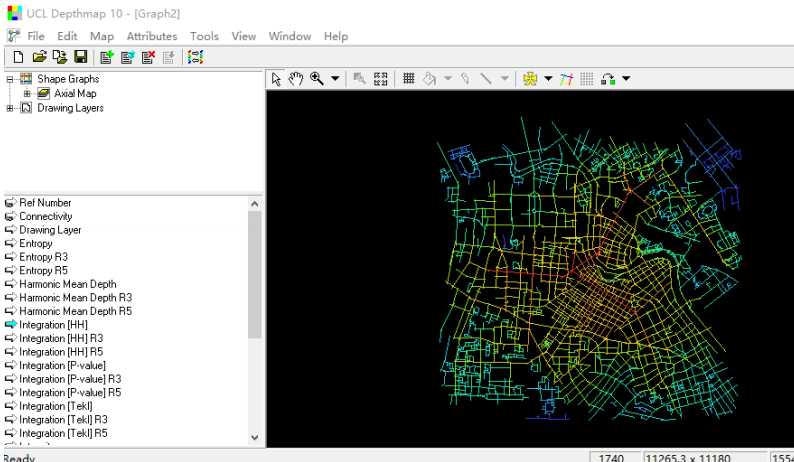The width and height of the screenshot is (794, 462).
Task: Click the attribute list scroll up arrow
Action: (255, 204)
